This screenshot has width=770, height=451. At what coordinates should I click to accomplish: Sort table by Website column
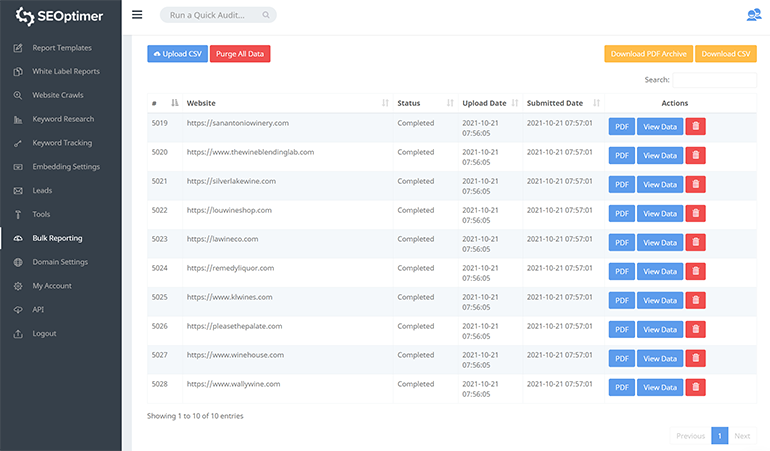tap(385, 103)
